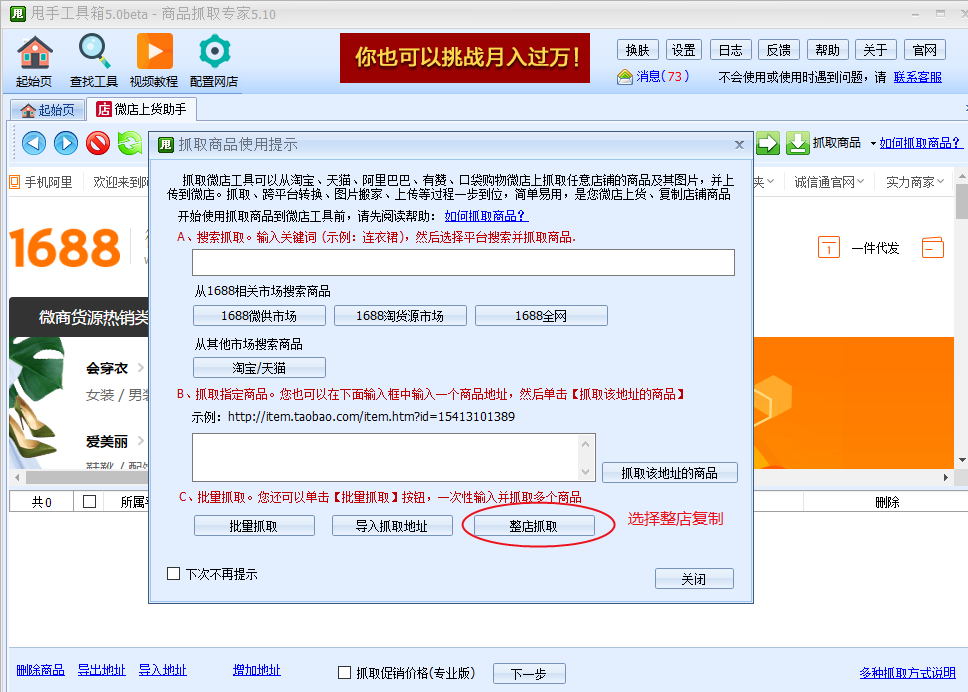
Task: Click the 1688淘货源市场 button
Action: pyautogui.click(x=400, y=315)
